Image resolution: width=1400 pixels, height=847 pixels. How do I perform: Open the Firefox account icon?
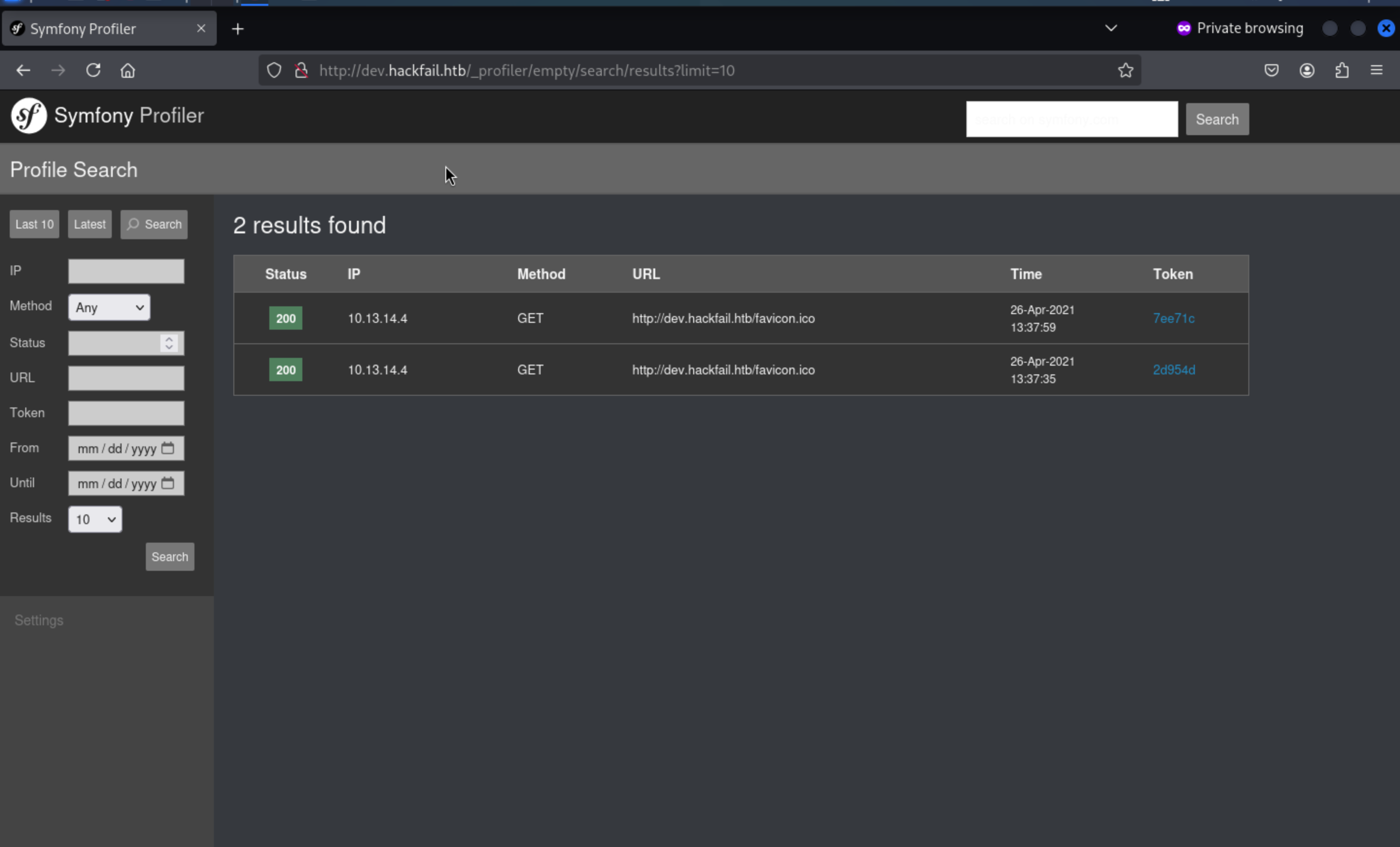click(1307, 71)
